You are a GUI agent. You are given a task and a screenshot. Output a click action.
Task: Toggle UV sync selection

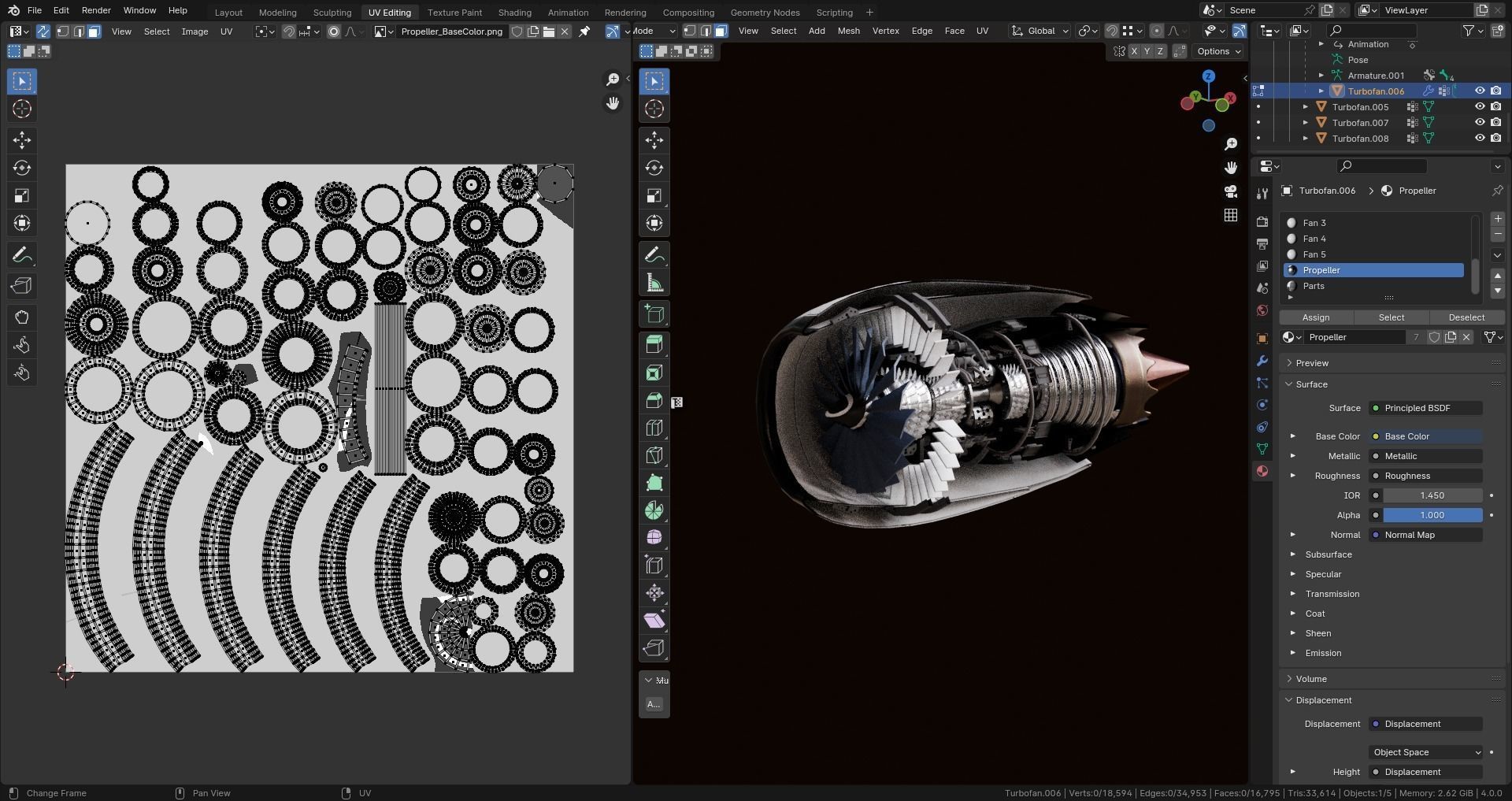tap(43, 32)
